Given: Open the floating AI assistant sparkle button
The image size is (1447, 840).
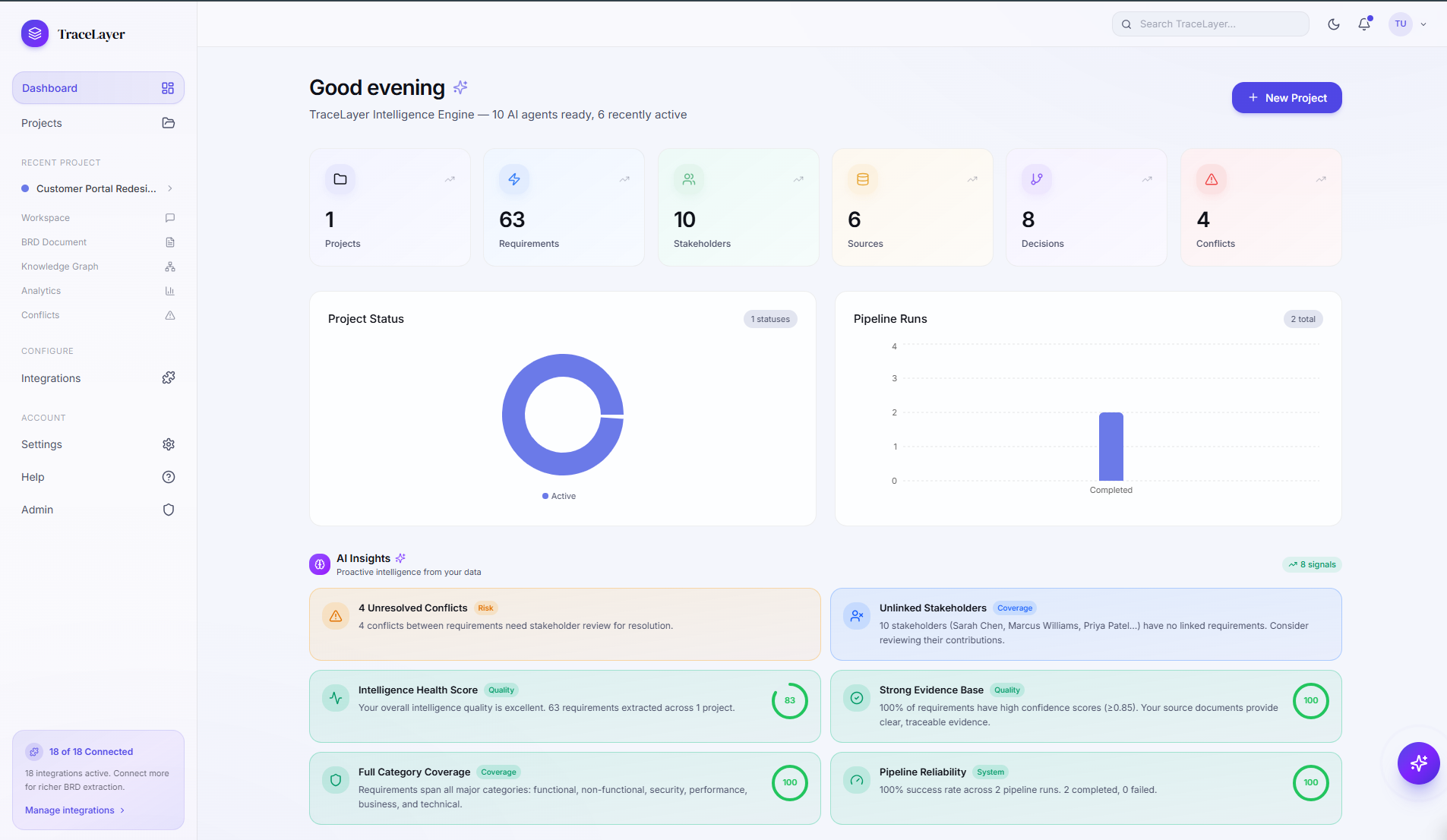Looking at the screenshot, I should (1418, 763).
